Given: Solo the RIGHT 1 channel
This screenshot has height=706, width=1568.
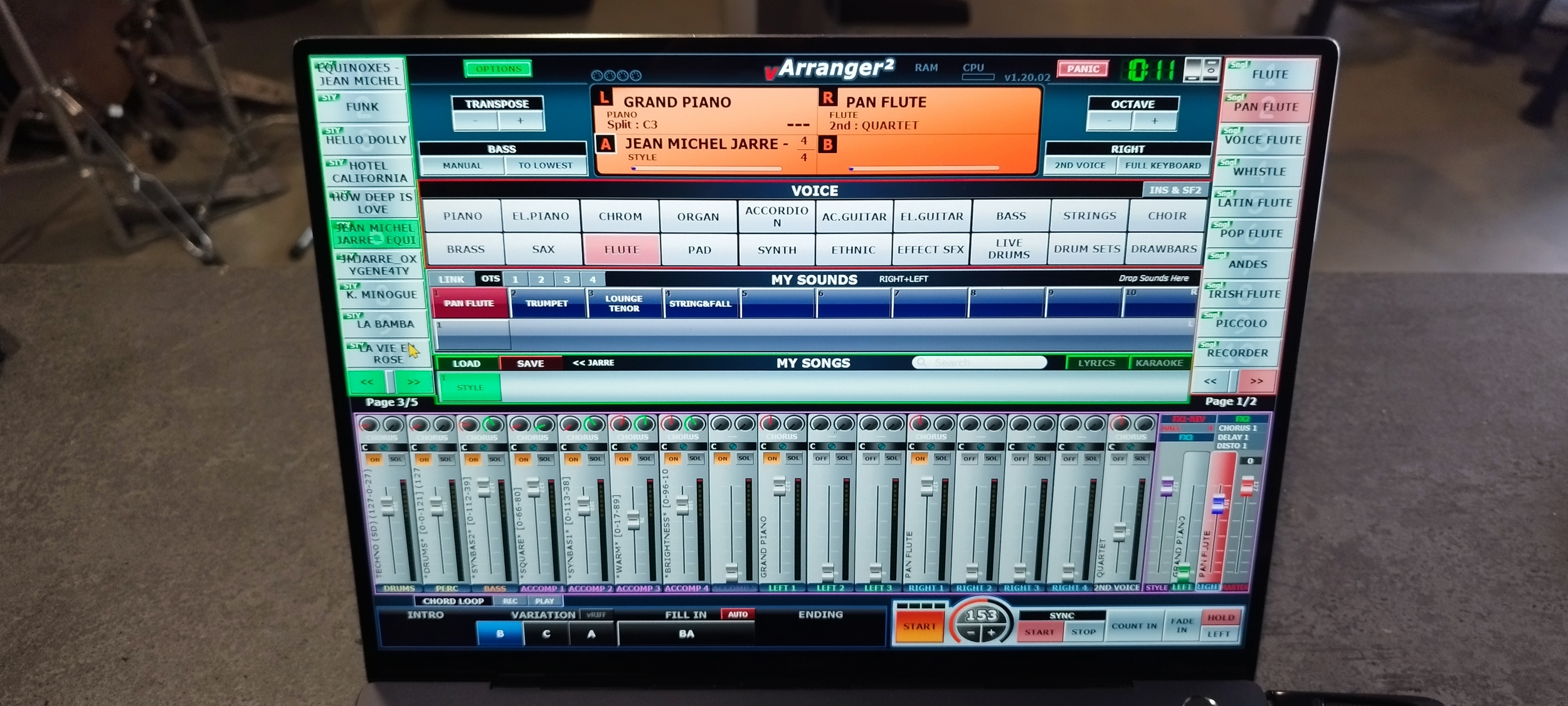Looking at the screenshot, I should click(x=941, y=459).
